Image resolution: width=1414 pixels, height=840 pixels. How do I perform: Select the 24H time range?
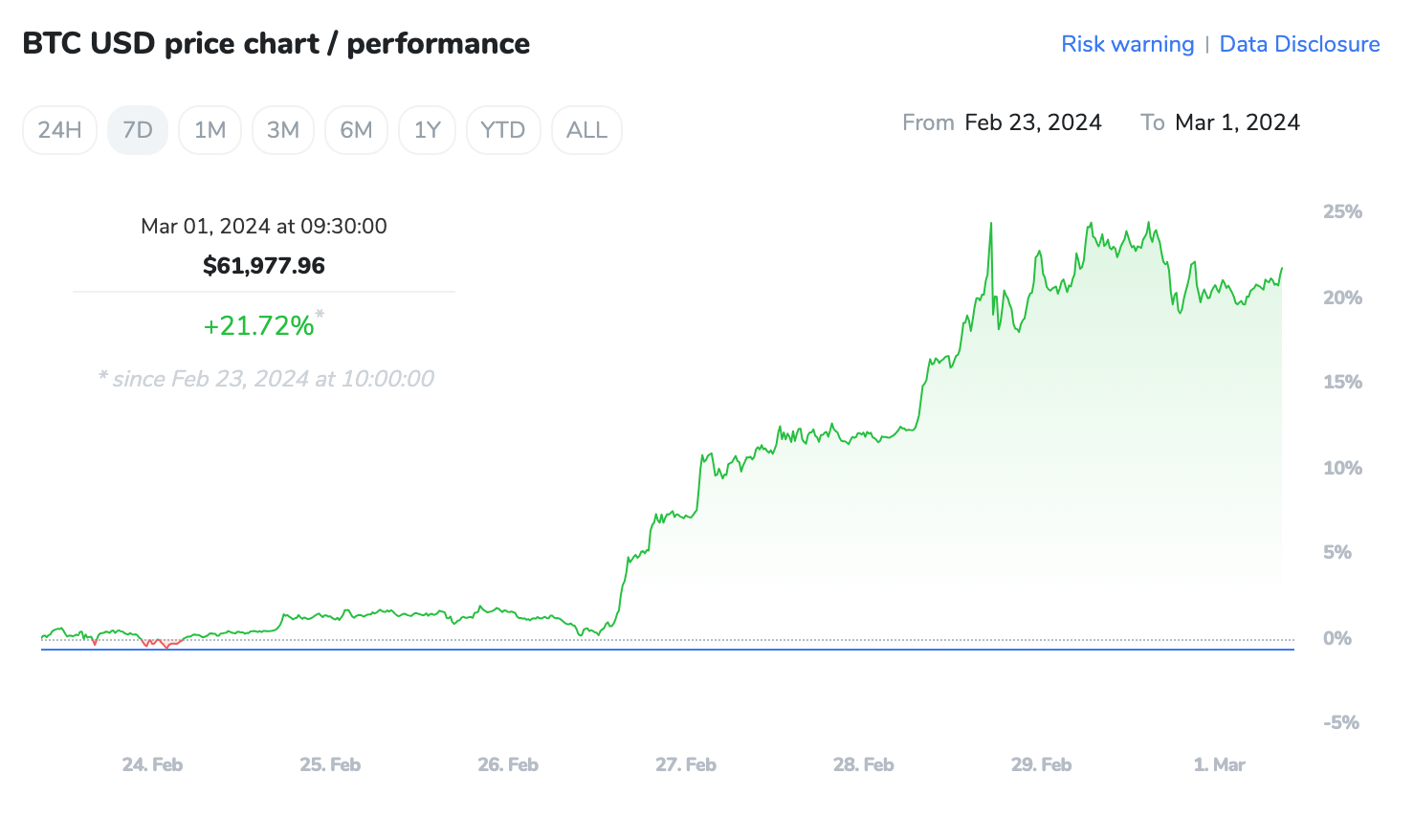[59, 129]
